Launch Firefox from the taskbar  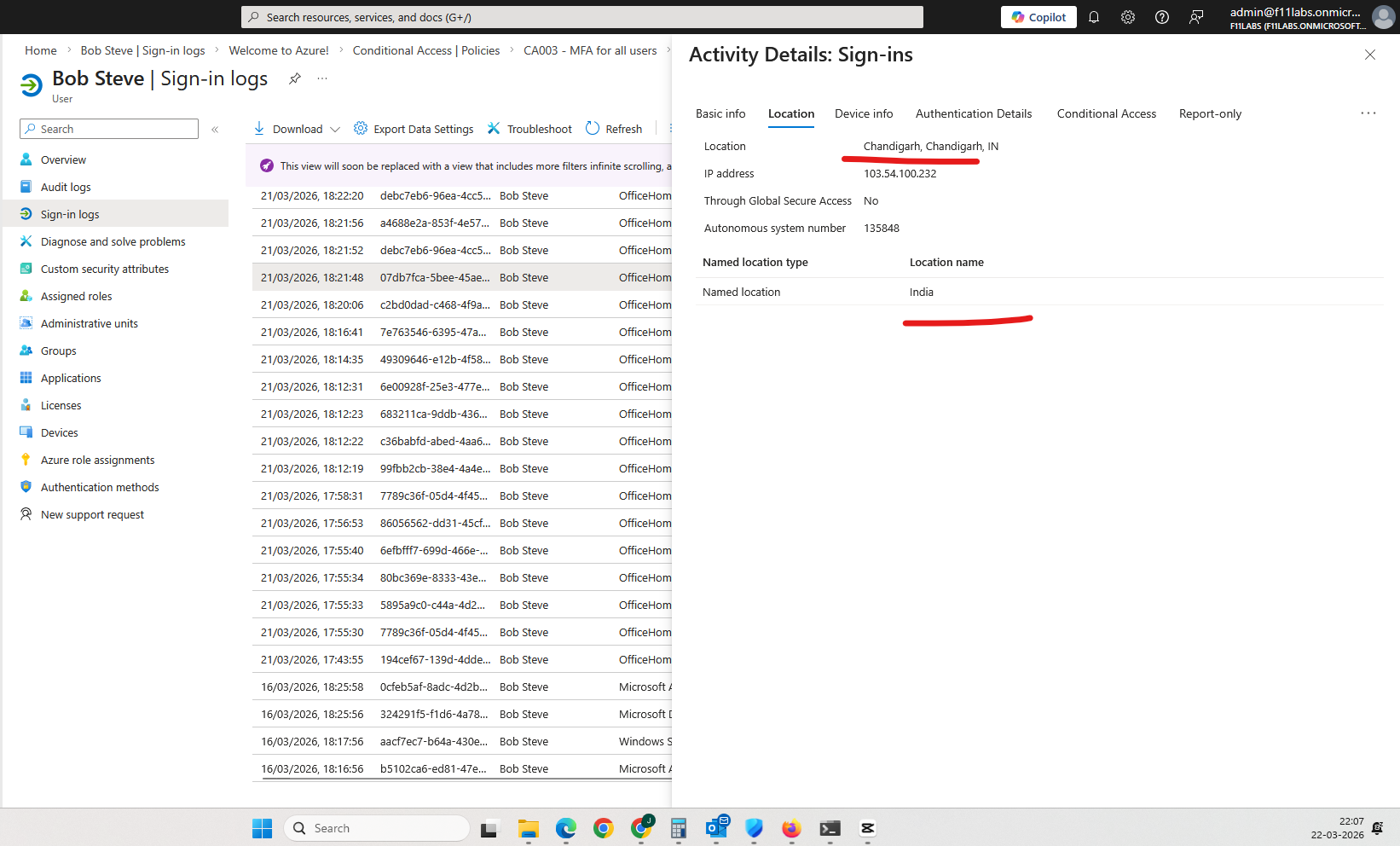[x=791, y=828]
